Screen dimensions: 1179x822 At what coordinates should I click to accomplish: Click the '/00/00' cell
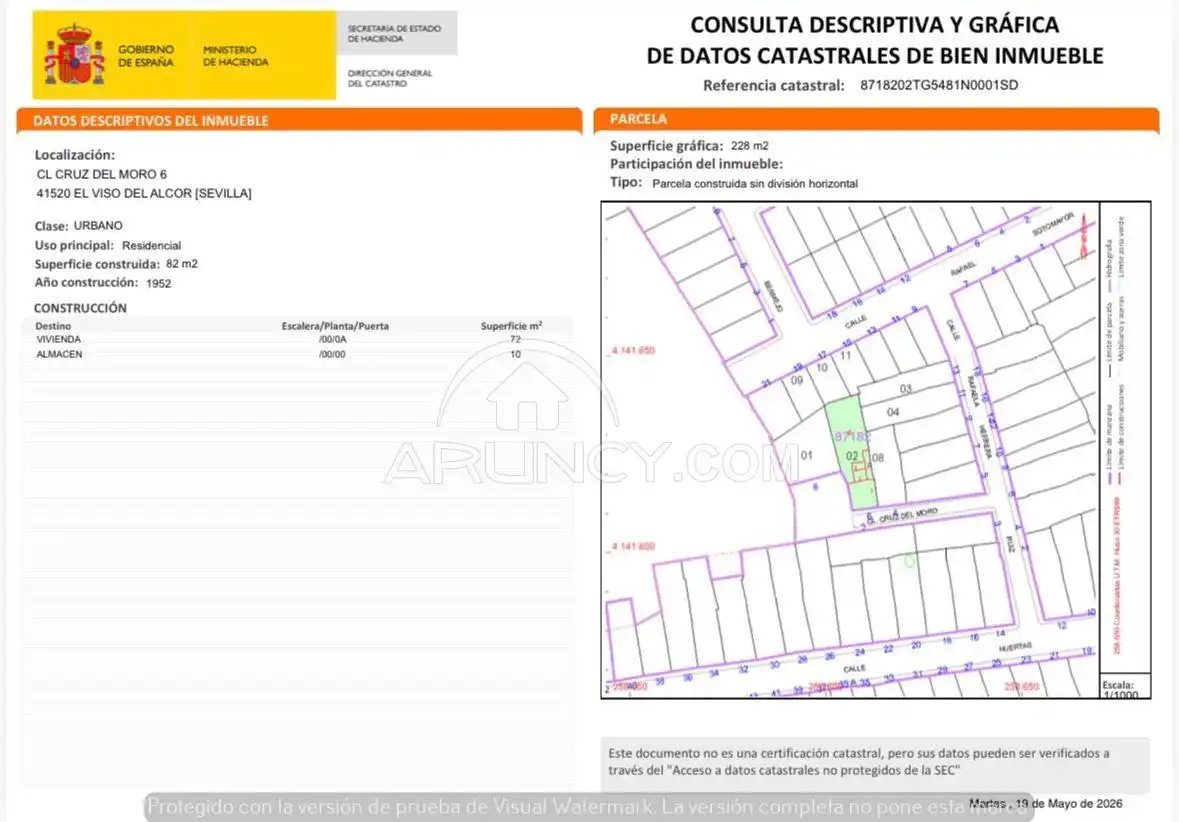click(332, 354)
